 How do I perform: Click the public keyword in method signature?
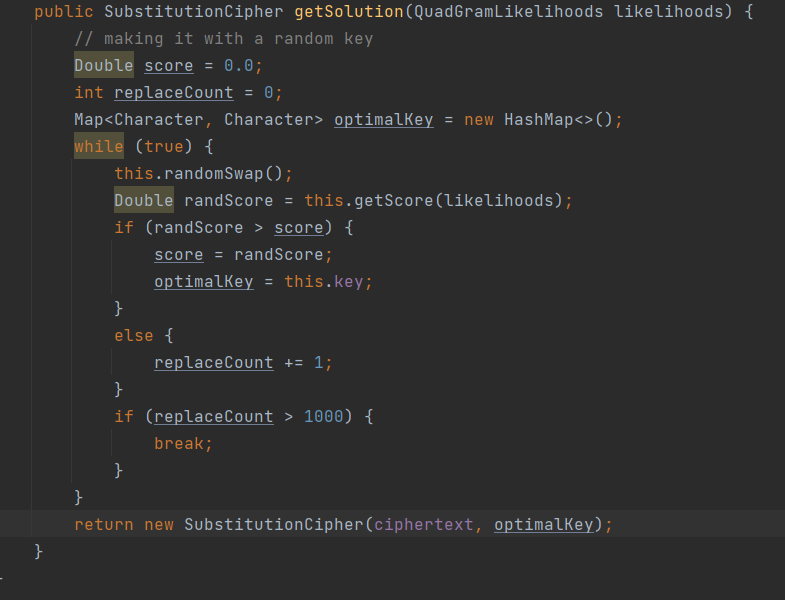tap(64, 12)
